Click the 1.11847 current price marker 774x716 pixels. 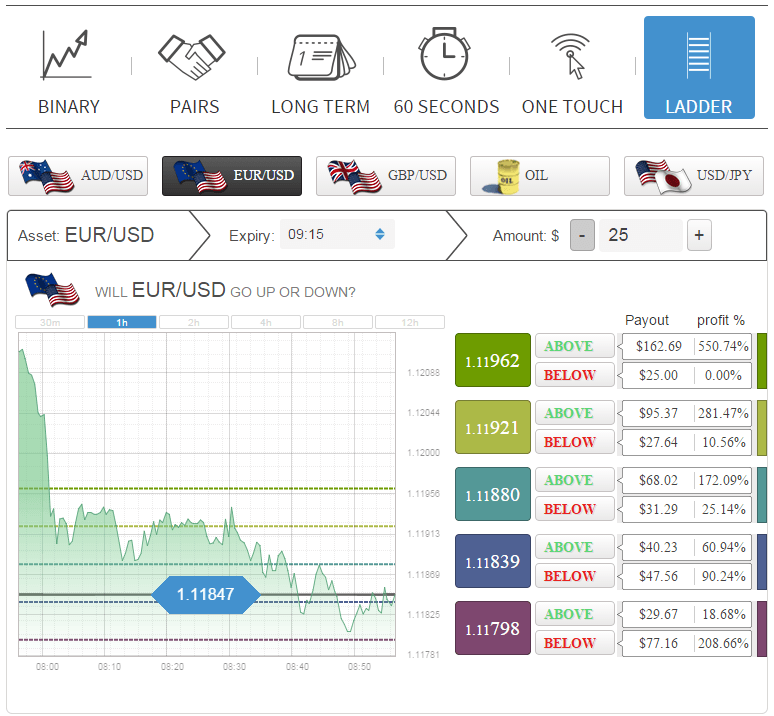pyautogui.click(x=205, y=595)
